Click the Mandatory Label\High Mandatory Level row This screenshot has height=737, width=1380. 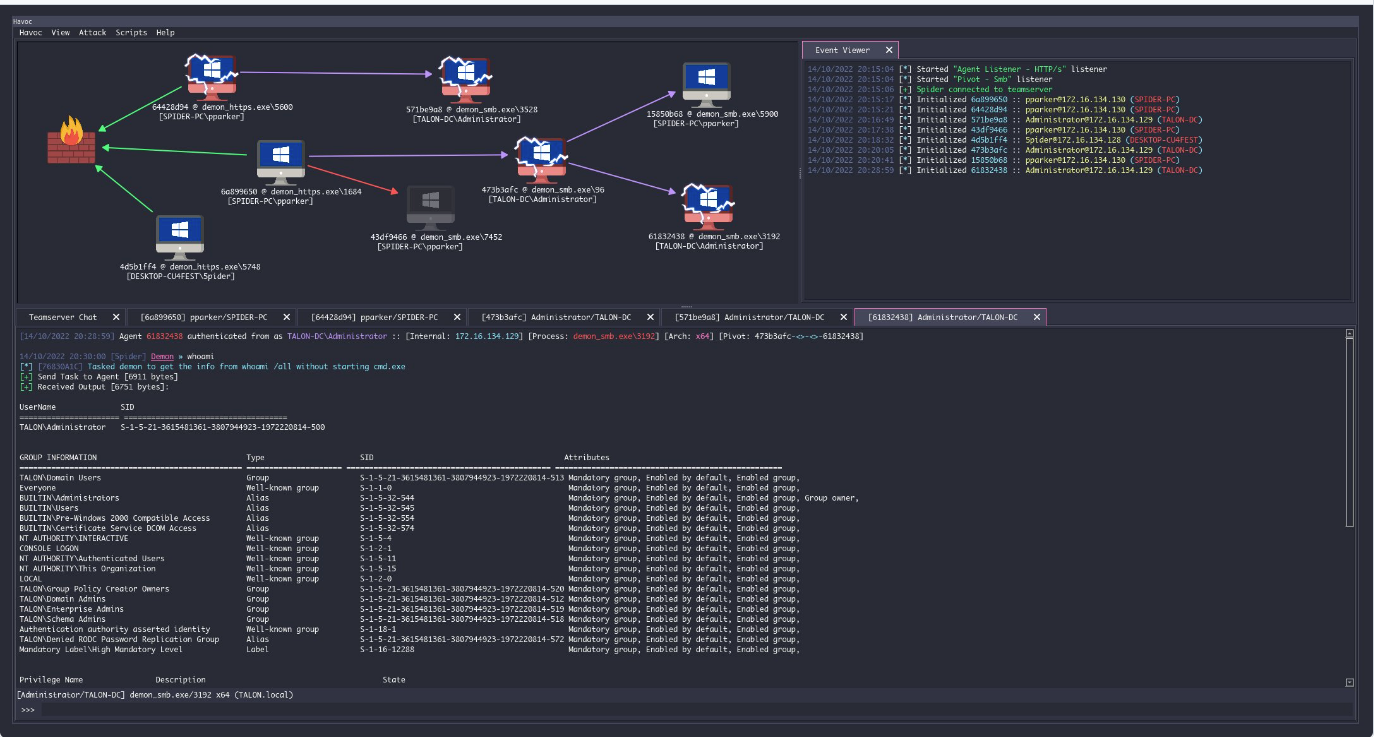[410, 649]
